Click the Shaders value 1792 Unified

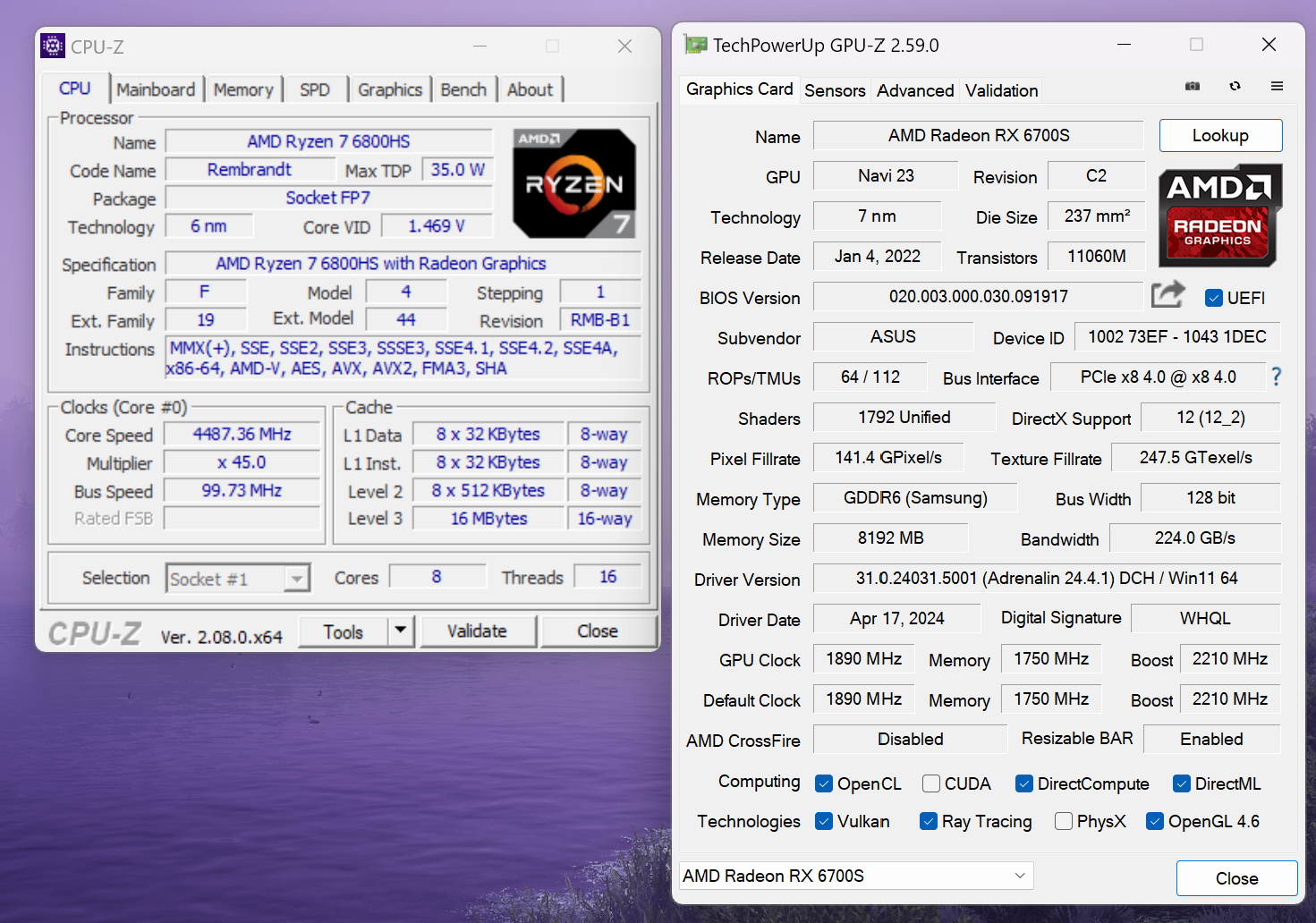pyautogui.click(x=904, y=417)
